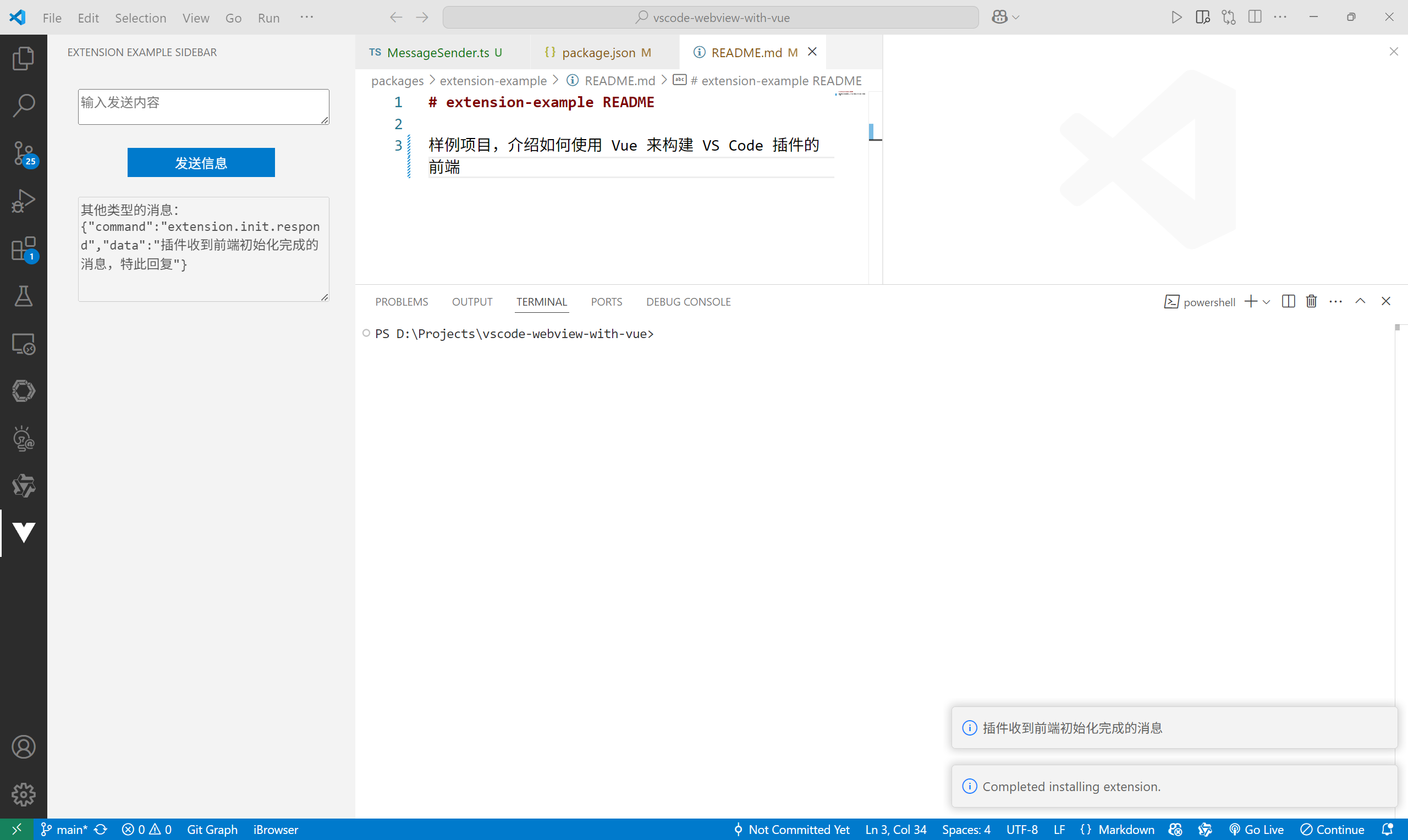Open the new terminal launch profile dropdown
This screenshot has height=840, width=1408.
pos(1267,302)
